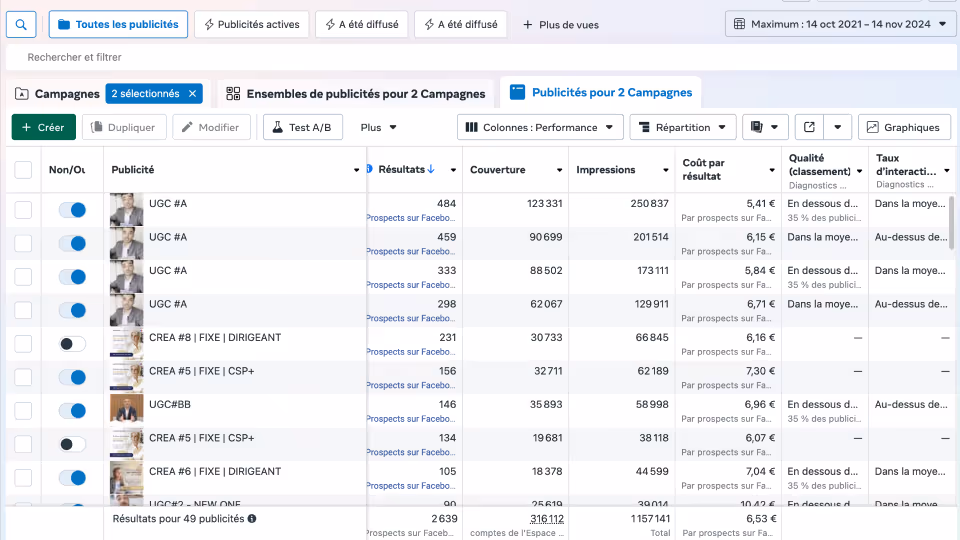Image resolution: width=960 pixels, height=540 pixels.
Task: Remove the 2 sélectionnés filter with X
Action: [x=192, y=94]
